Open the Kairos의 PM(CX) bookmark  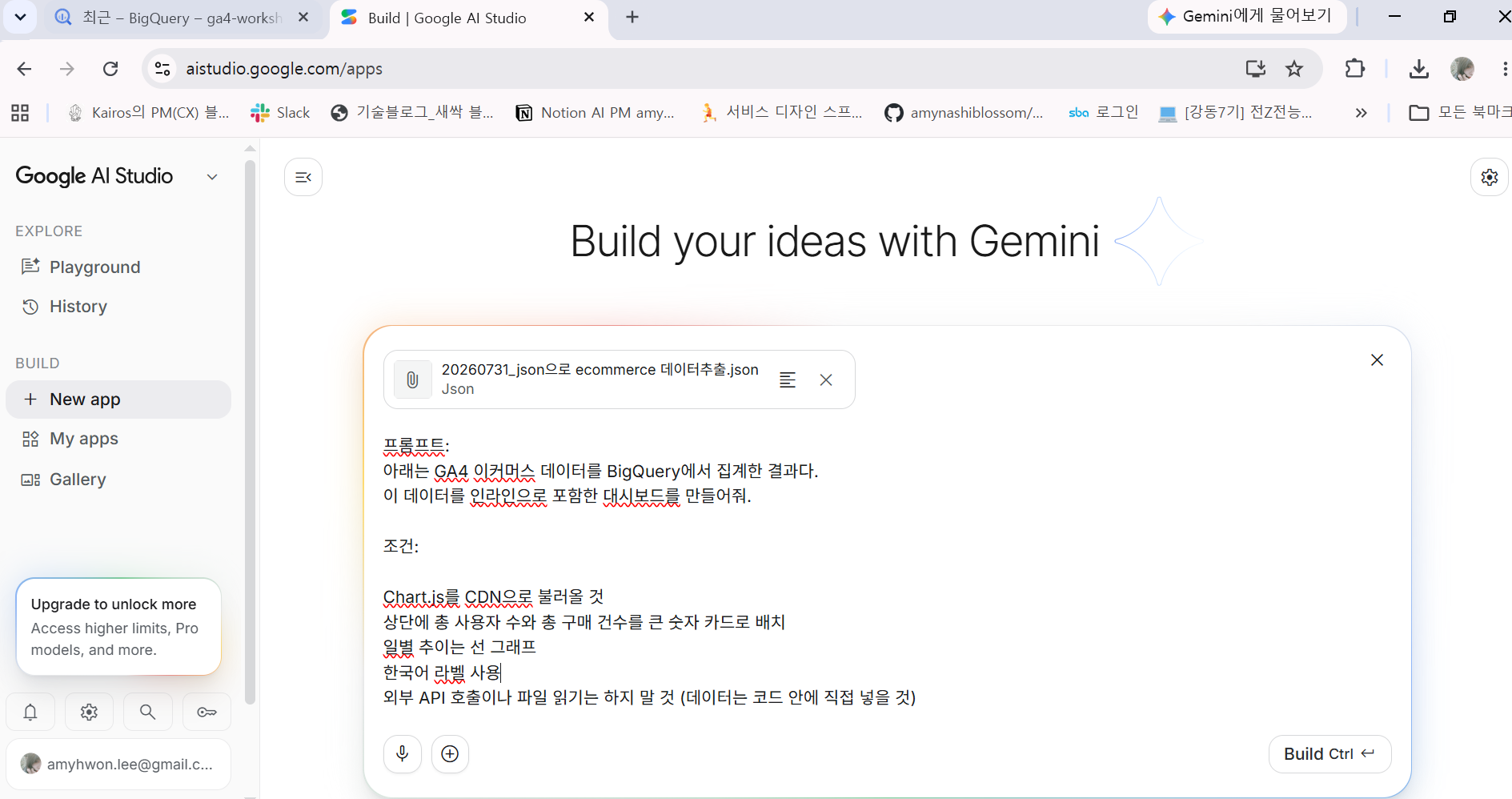pos(149,113)
